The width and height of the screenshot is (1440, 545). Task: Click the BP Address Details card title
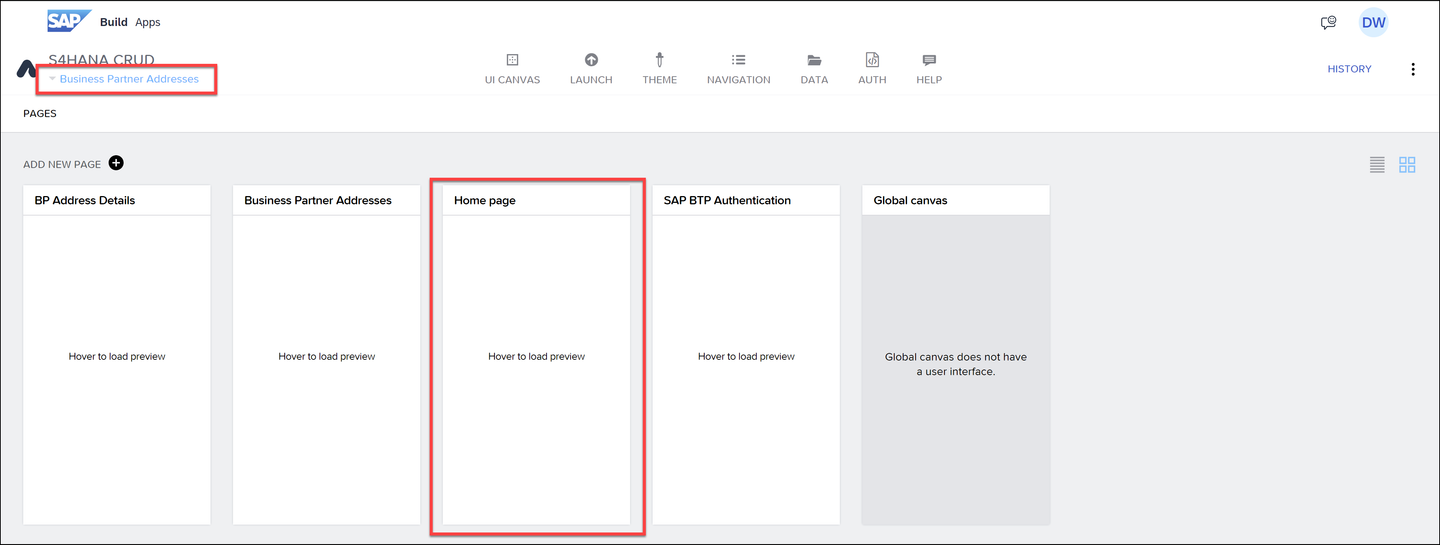[x=85, y=200]
